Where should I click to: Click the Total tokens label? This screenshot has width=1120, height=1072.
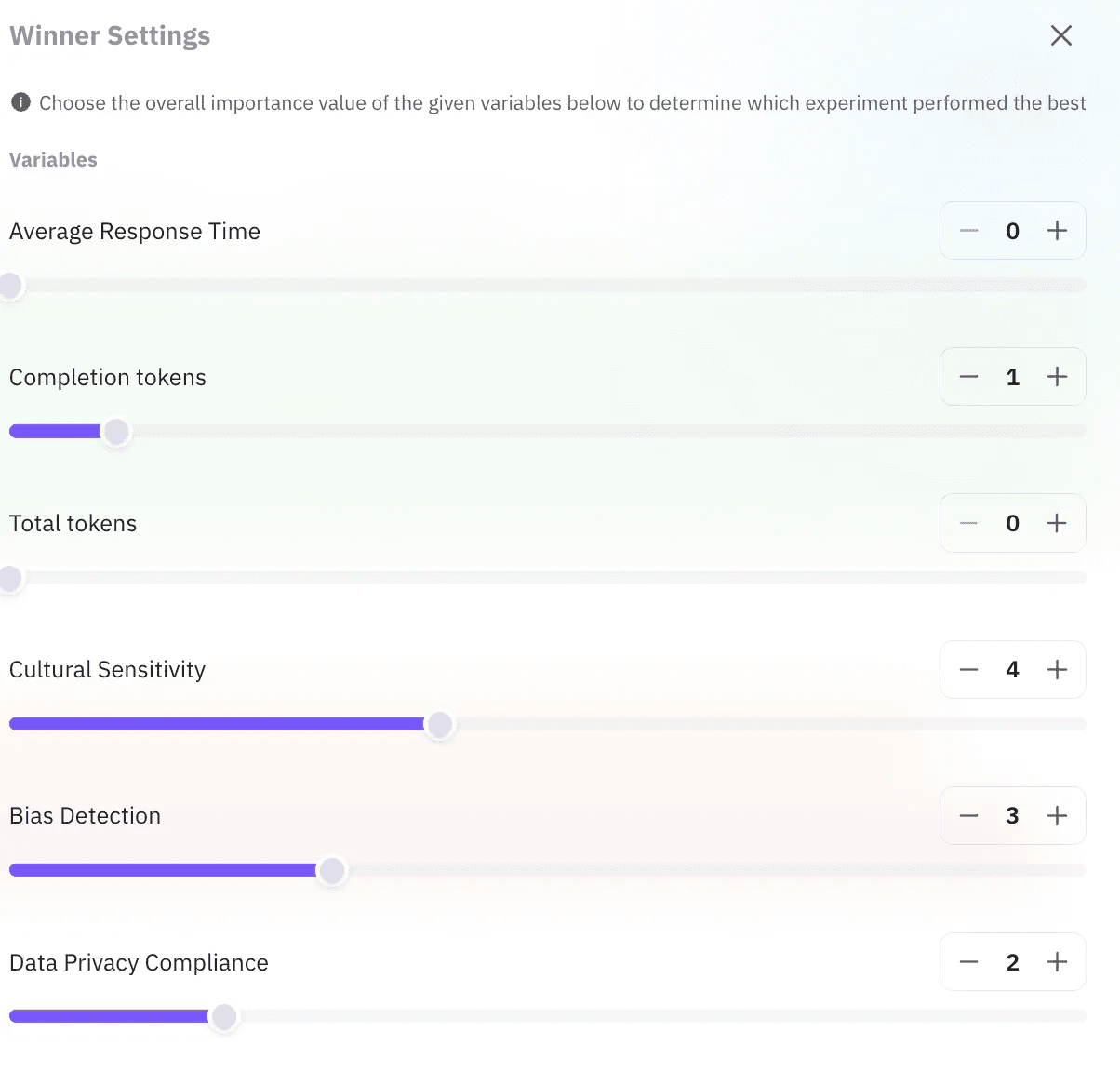[x=73, y=524]
